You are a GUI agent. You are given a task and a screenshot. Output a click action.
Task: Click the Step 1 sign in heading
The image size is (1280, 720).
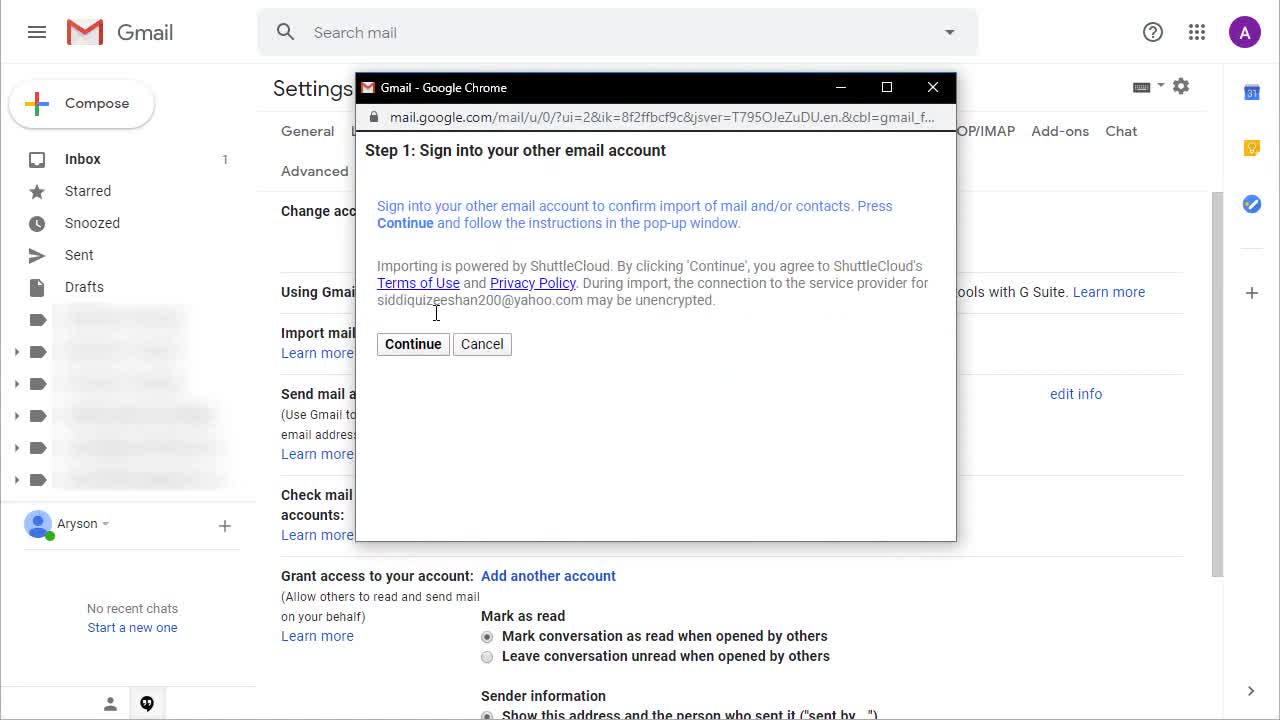[x=515, y=150]
